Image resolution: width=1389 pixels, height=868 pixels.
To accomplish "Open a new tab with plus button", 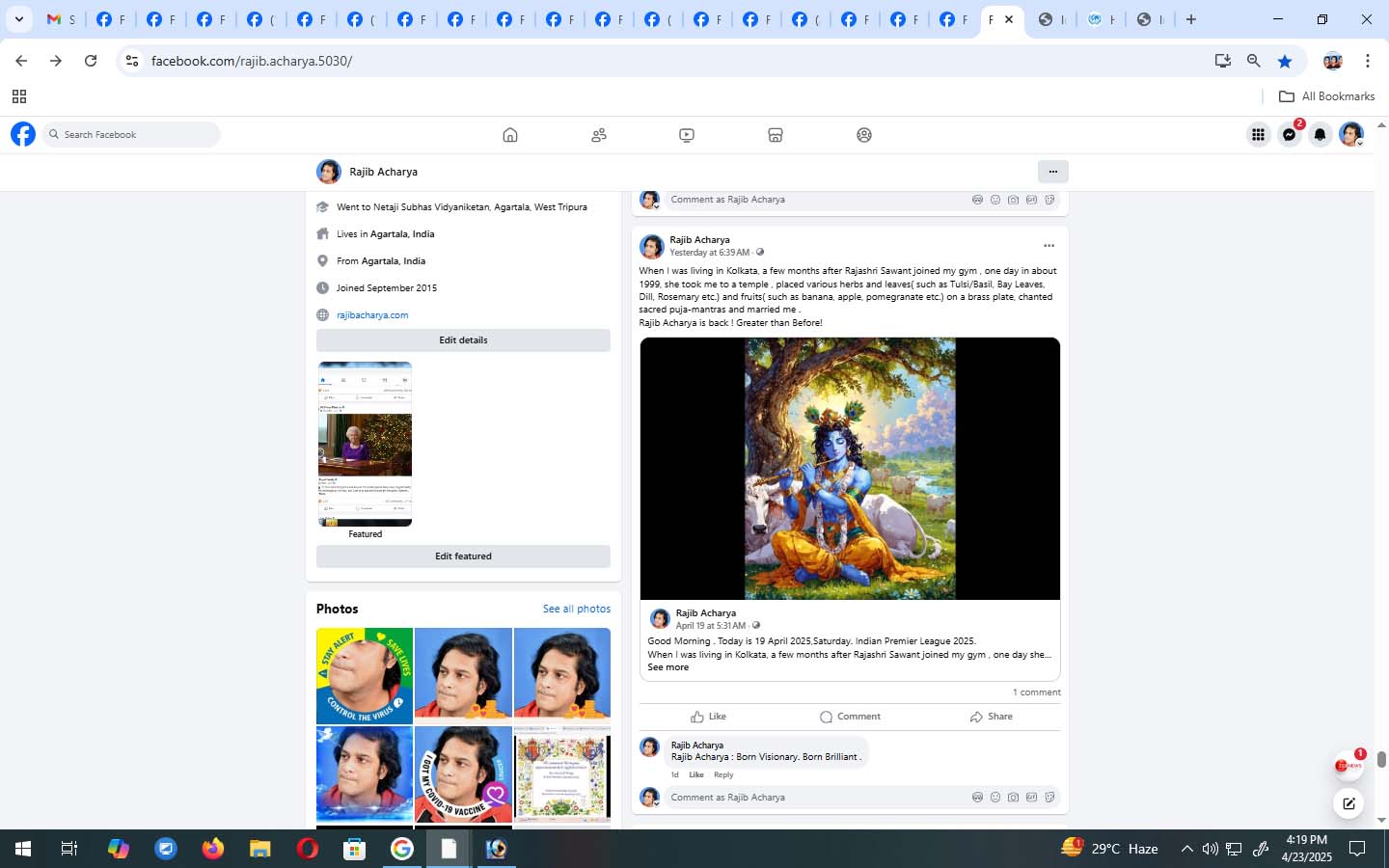I will [x=1191, y=19].
